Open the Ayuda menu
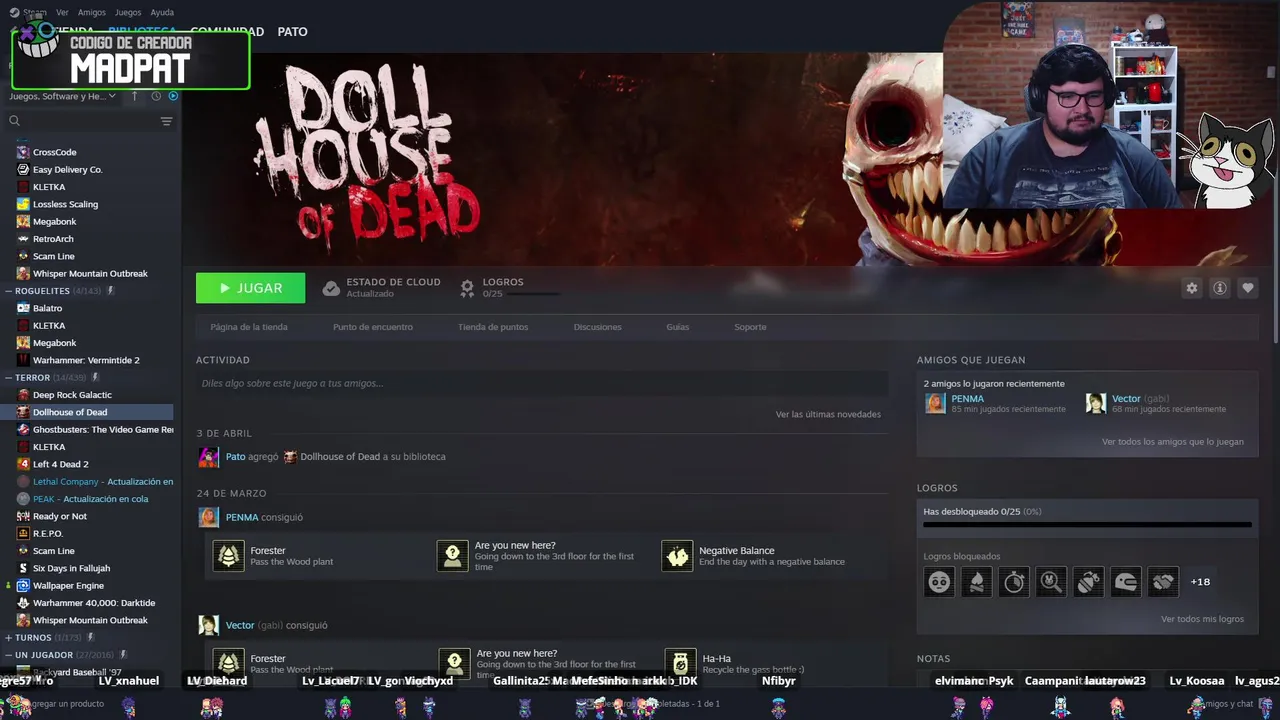 pos(162,13)
